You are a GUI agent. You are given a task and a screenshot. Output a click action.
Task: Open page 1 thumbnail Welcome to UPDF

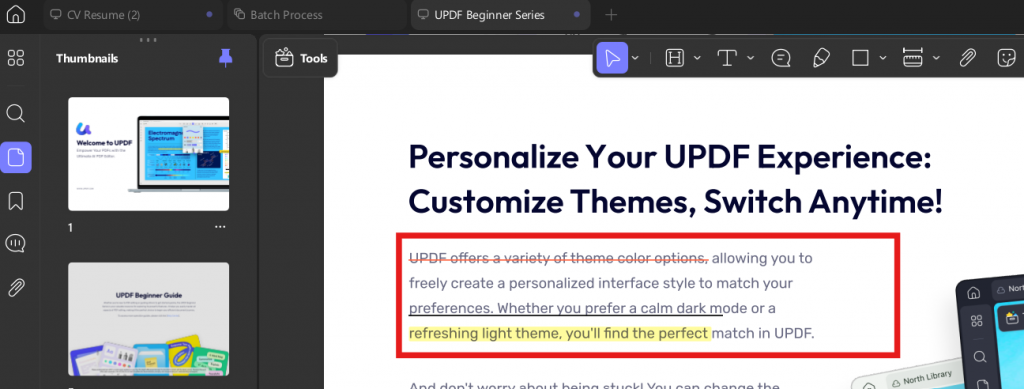click(x=148, y=154)
